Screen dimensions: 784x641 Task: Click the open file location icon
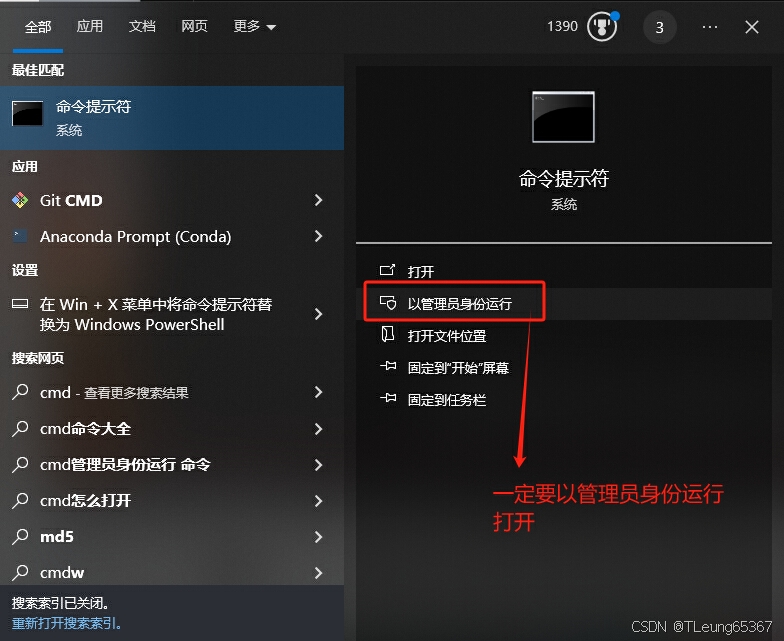[x=388, y=334]
